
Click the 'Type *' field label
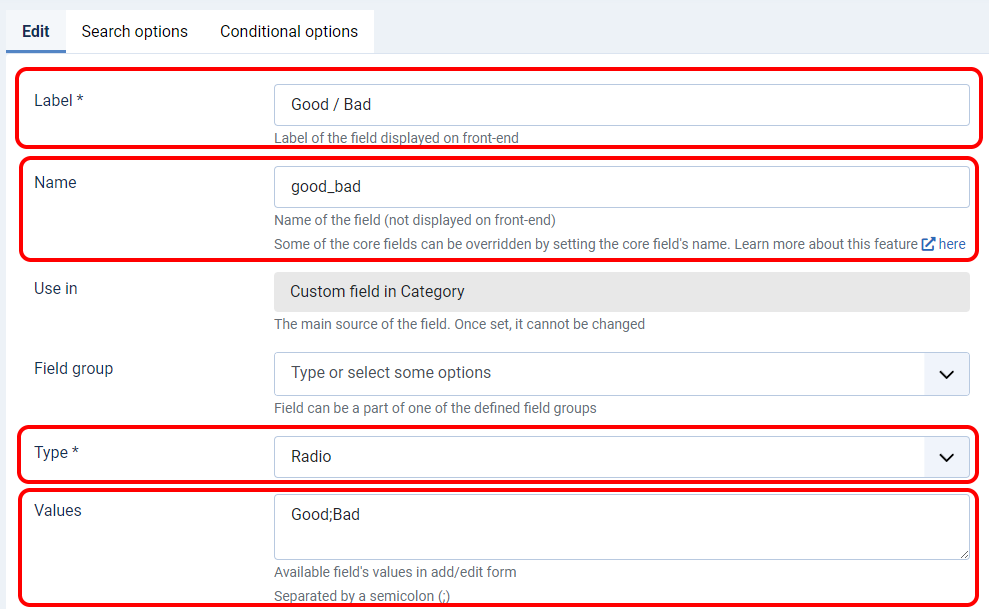pos(56,452)
